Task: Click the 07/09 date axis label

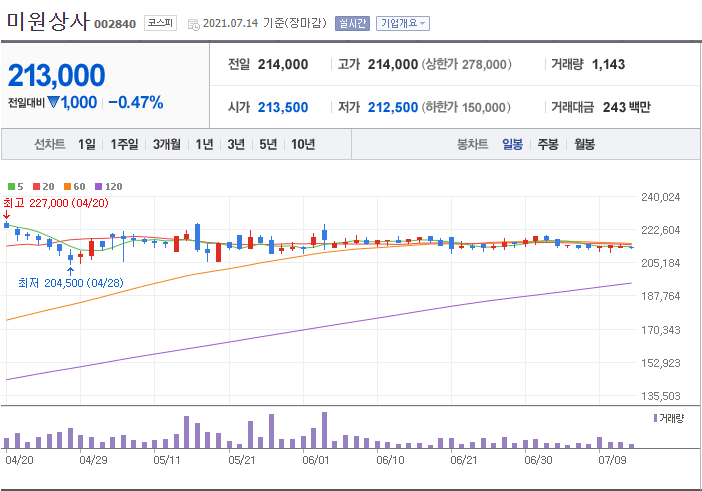Action: click(612, 460)
